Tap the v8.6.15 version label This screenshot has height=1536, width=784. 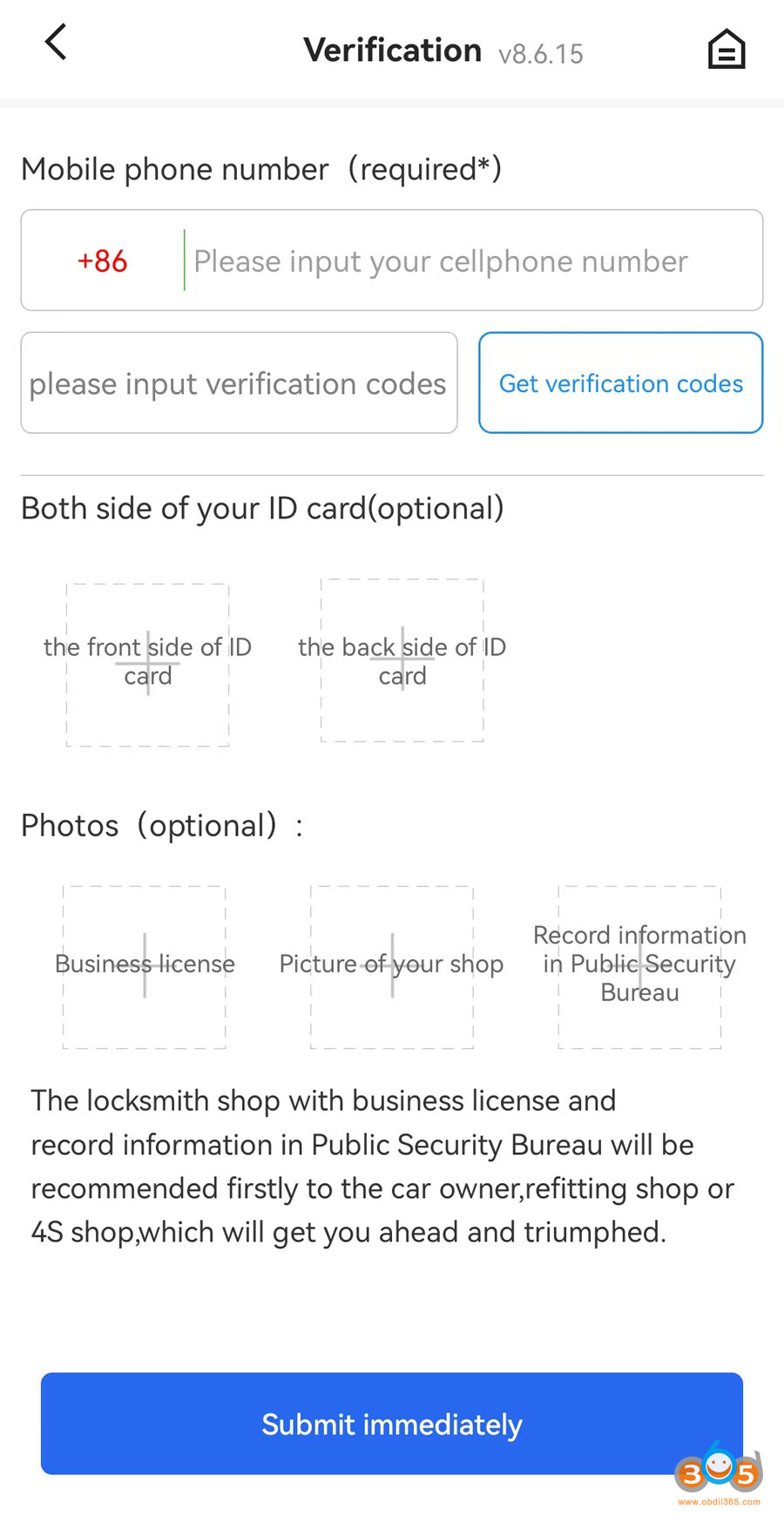[541, 54]
